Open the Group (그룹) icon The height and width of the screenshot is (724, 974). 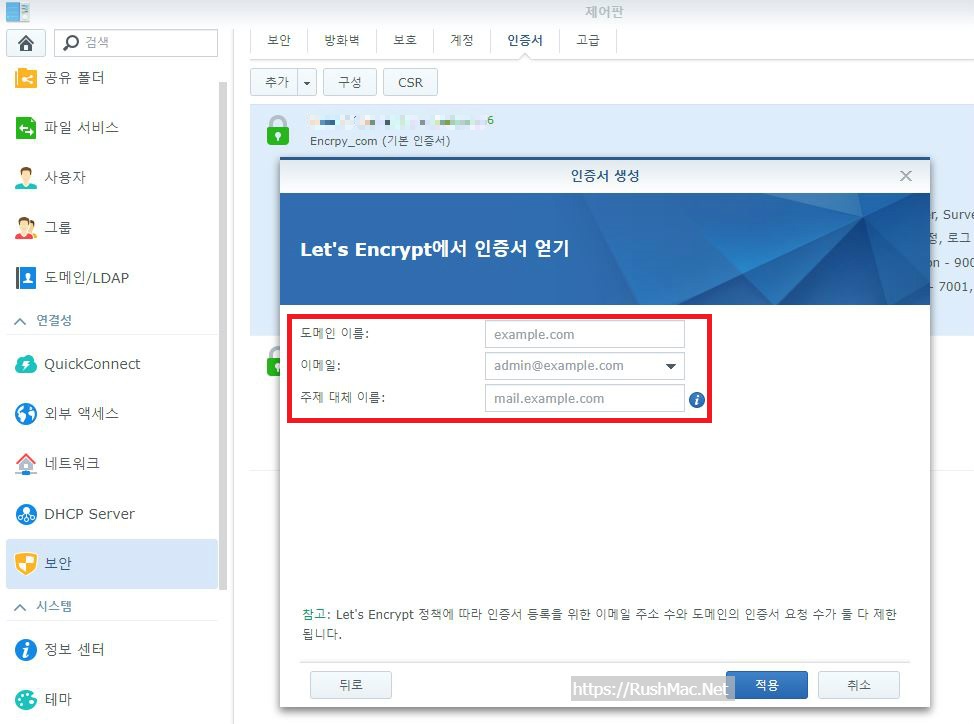coord(25,228)
